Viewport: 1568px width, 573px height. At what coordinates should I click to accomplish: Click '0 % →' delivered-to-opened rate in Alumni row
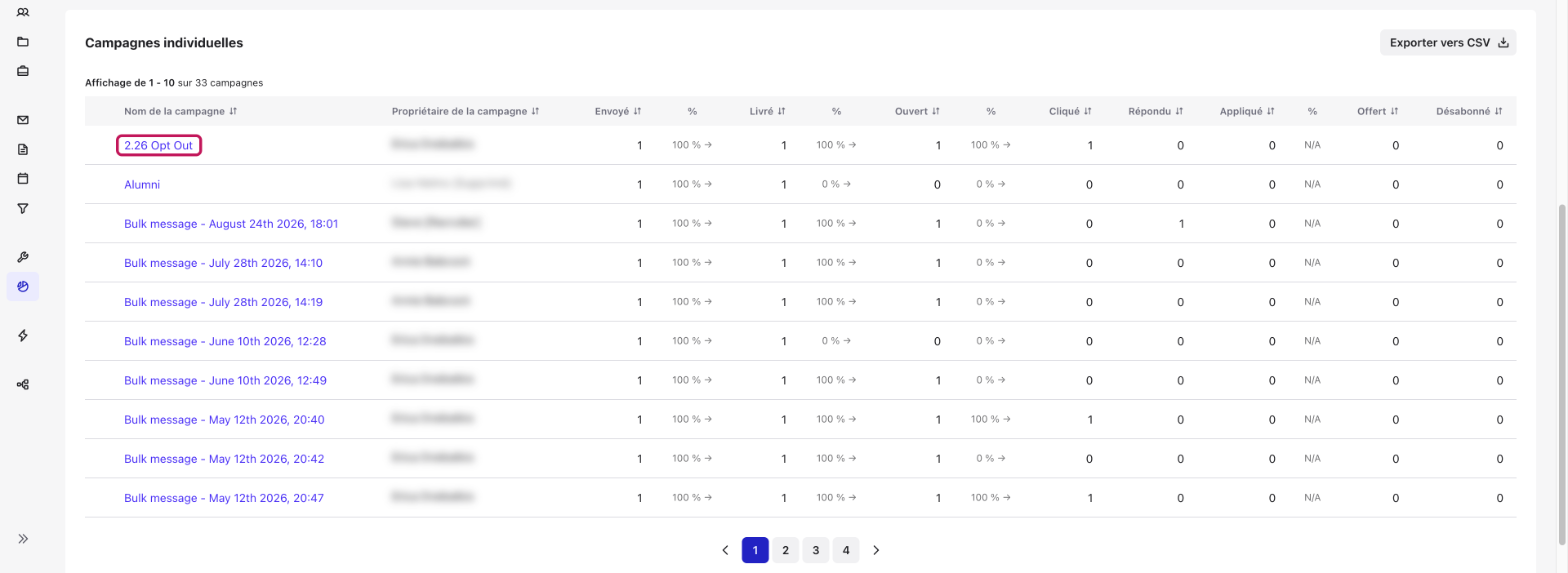836,184
